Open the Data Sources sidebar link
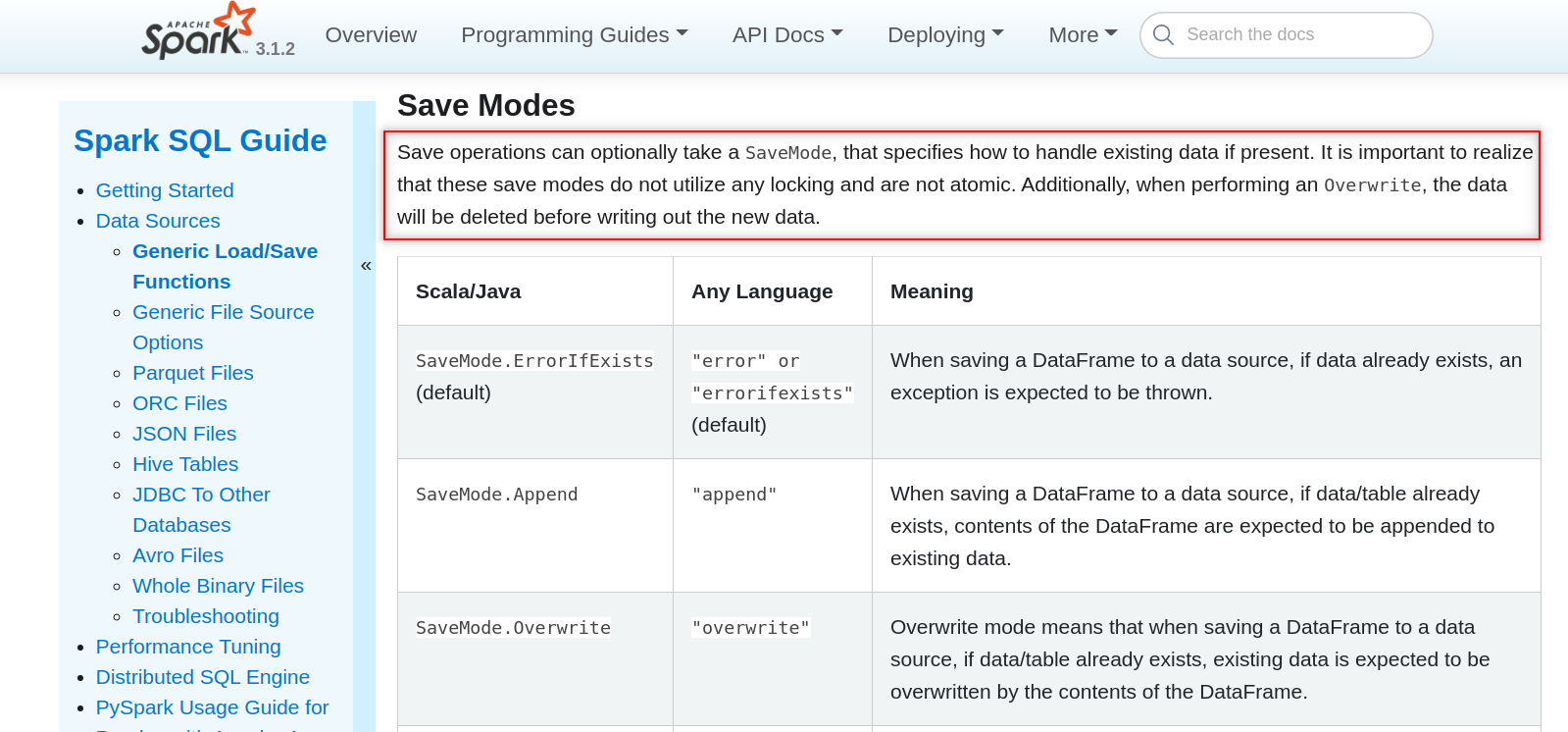The height and width of the screenshot is (732, 1568). (158, 221)
